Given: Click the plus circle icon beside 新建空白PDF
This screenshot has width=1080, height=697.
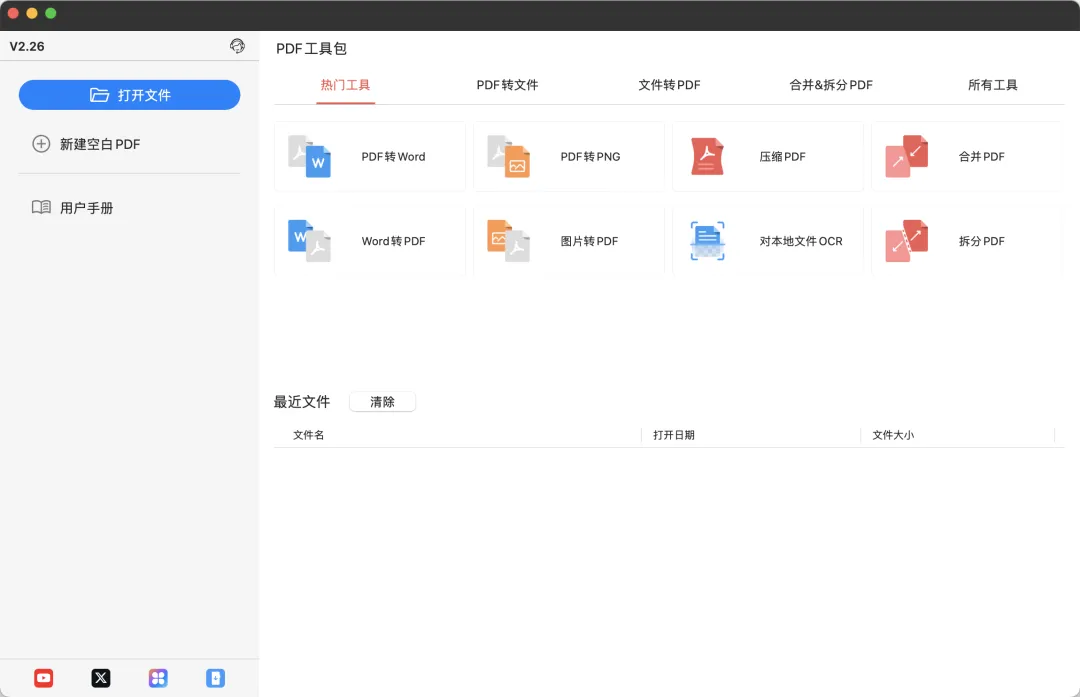Looking at the screenshot, I should click(41, 144).
